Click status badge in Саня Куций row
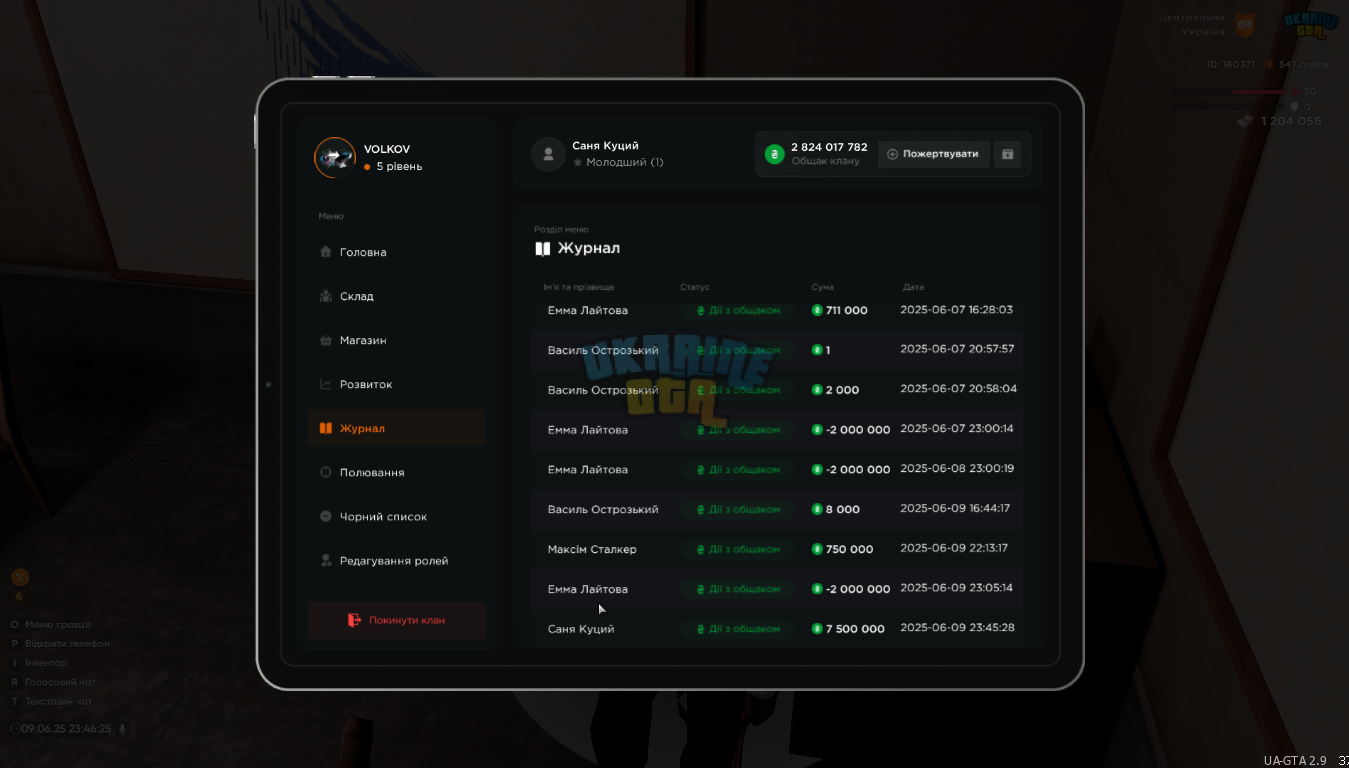 pyautogui.click(x=738, y=629)
